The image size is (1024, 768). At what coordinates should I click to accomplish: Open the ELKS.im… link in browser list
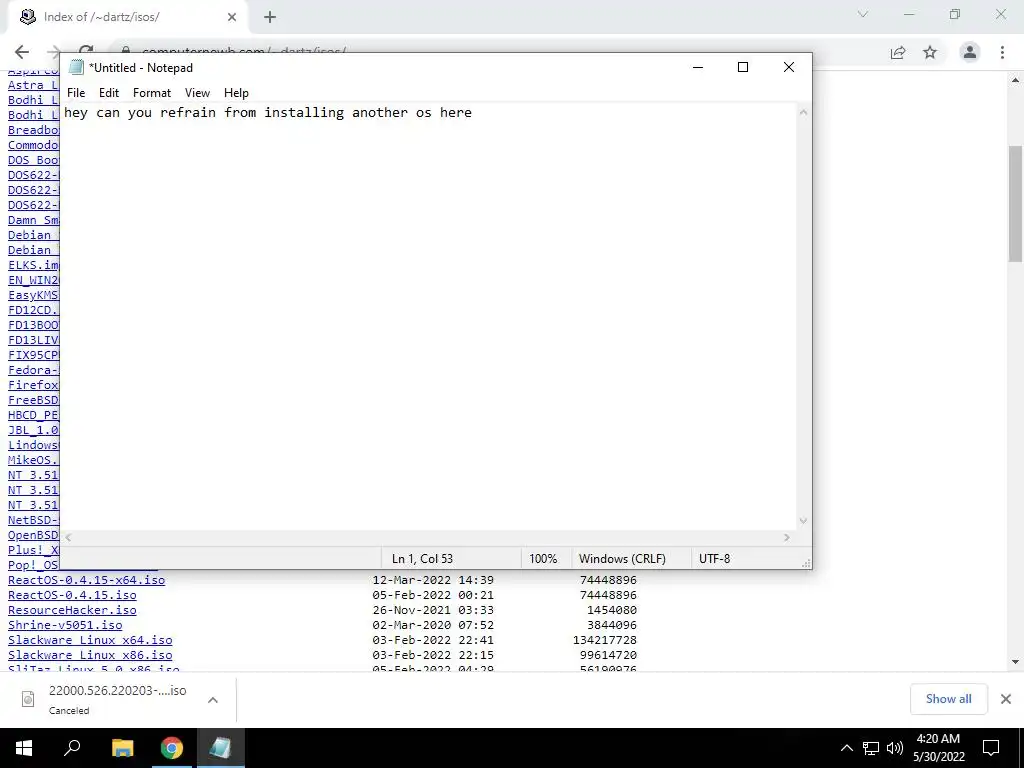(33, 265)
